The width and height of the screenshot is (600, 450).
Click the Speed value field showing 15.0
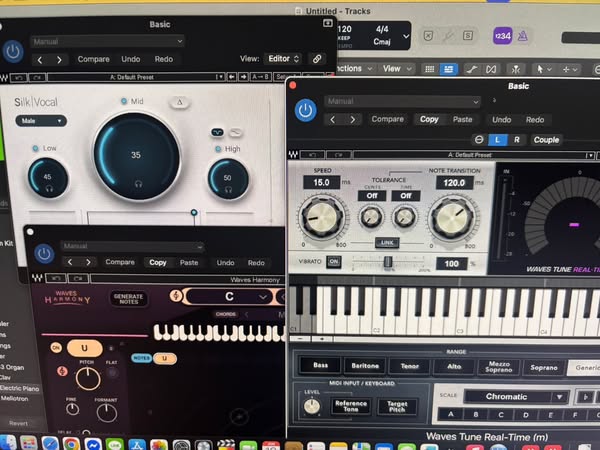click(321, 183)
